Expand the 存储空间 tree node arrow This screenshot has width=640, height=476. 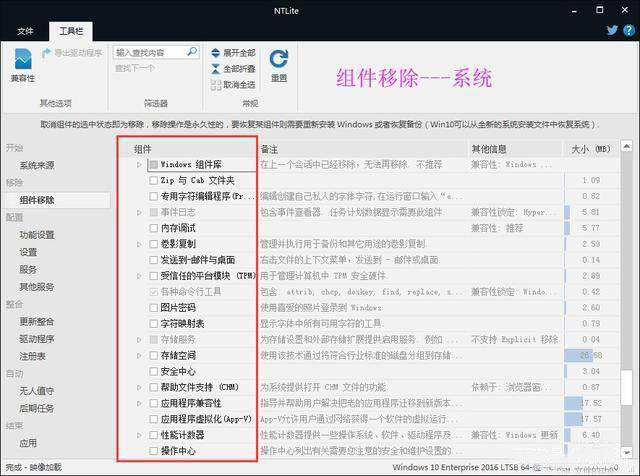139,356
